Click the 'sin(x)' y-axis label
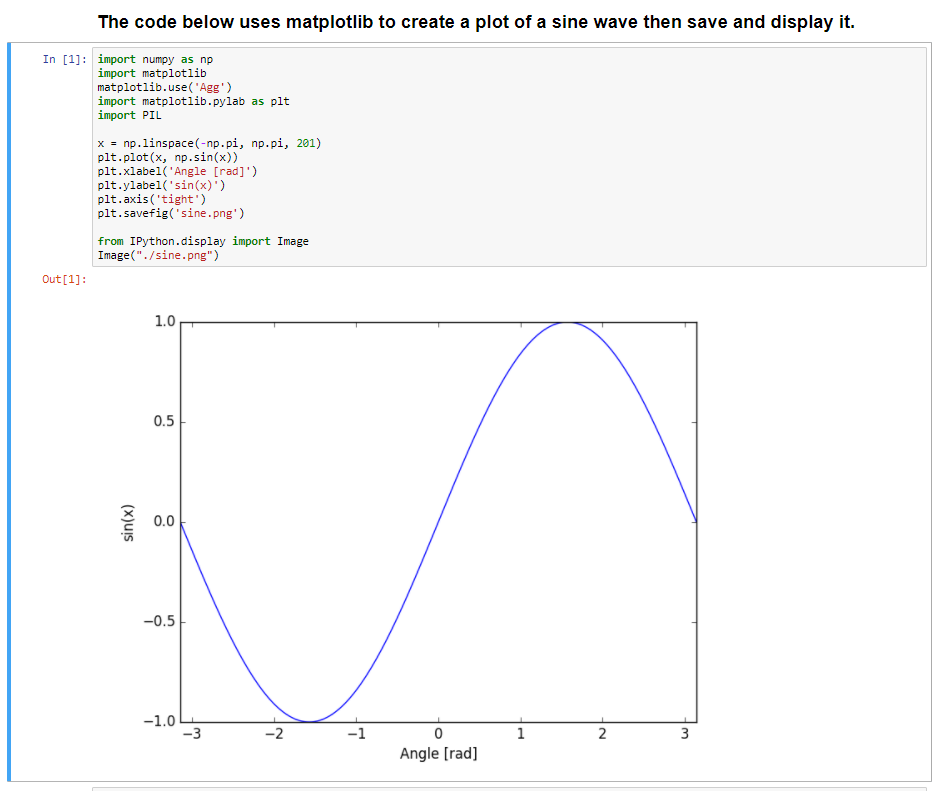 click(127, 522)
